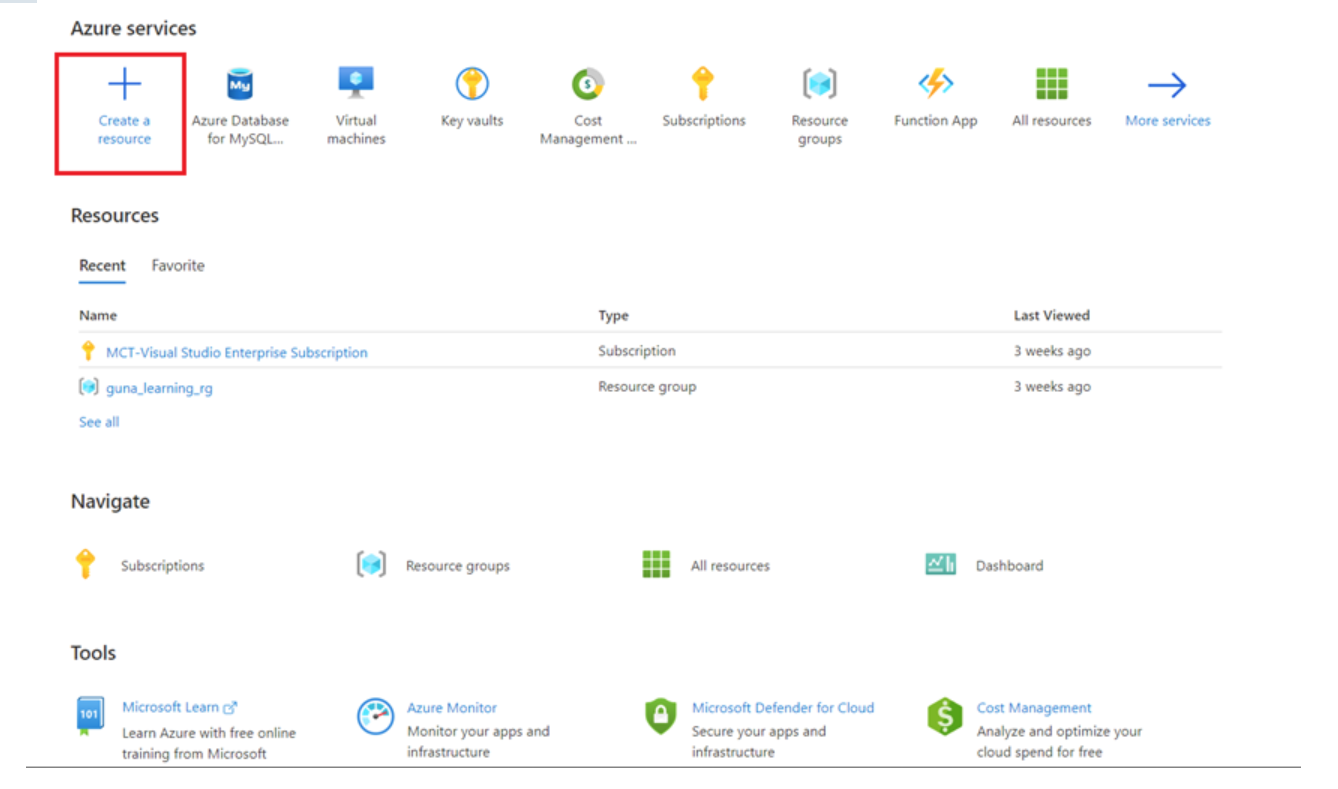Click the Subscriptions key icon under Navigate
Screen dimensions: 1338x789
[x=86, y=564]
